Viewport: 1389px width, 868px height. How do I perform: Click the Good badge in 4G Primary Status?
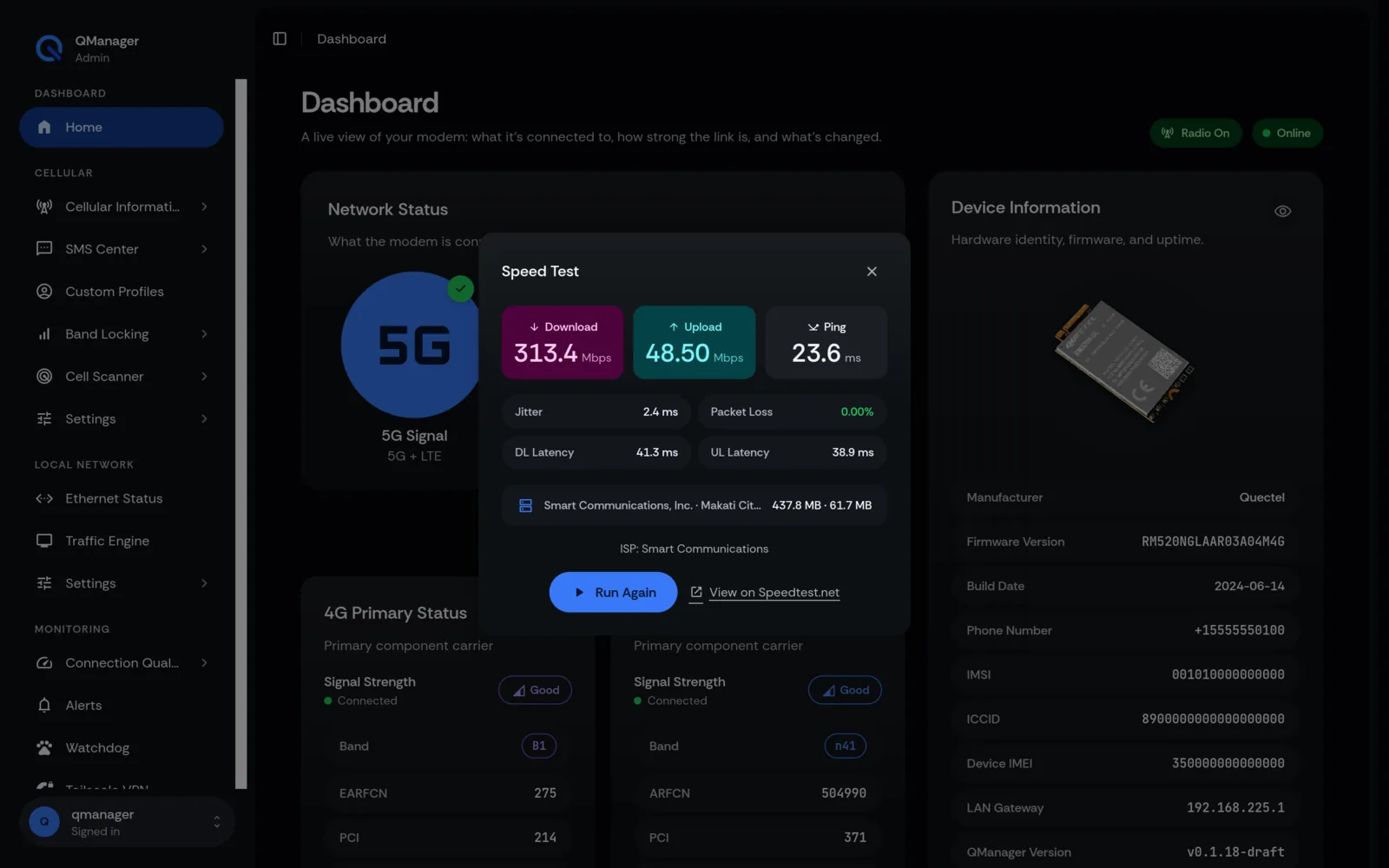point(535,690)
